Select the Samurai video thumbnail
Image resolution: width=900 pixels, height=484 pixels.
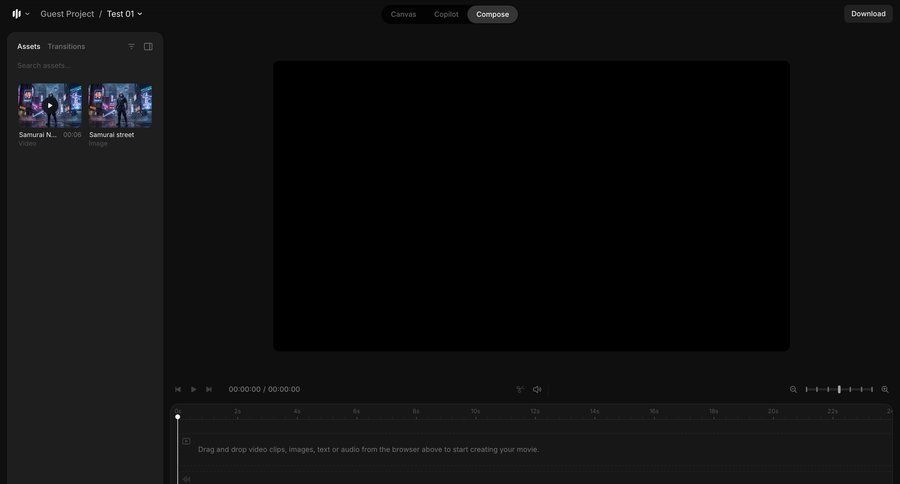pos(50,106)
